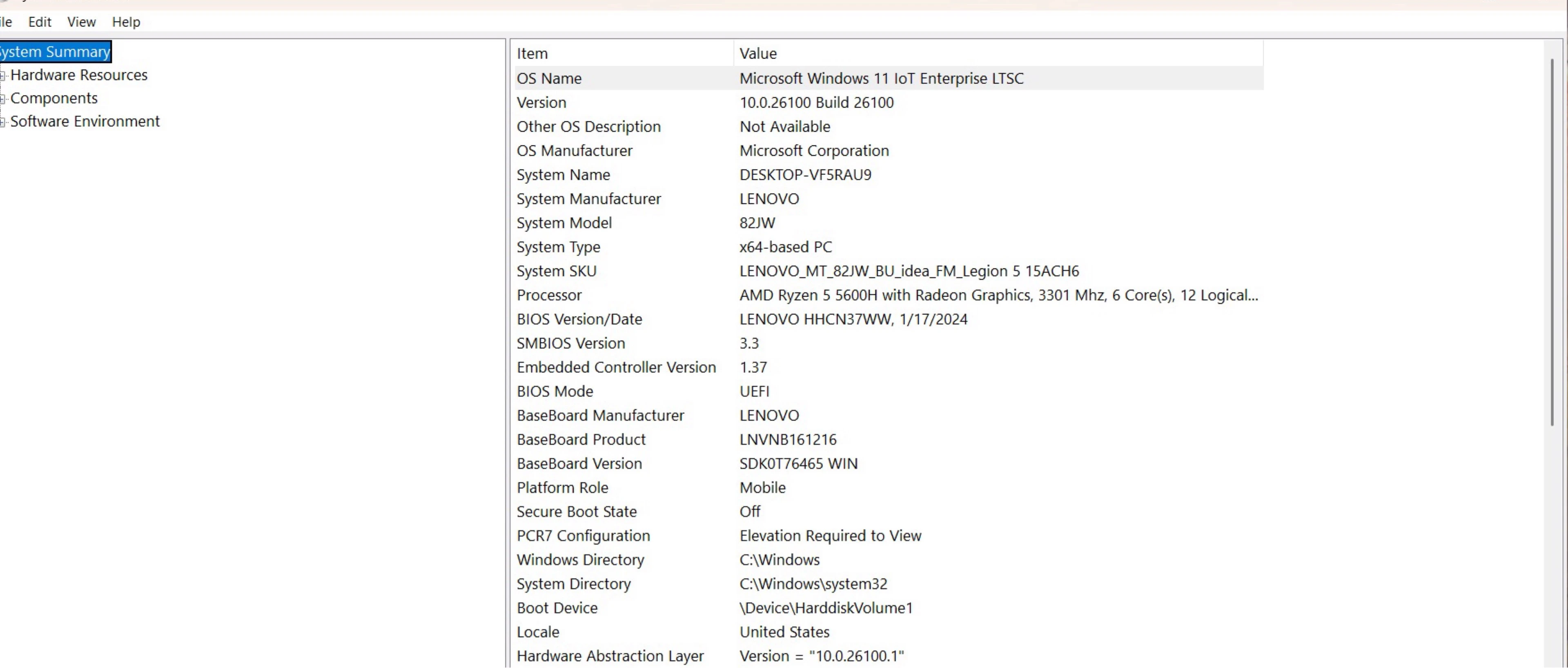The height and width of the screenshot is (668, 1568).
Task: Click the United States value
Action: pos(784,632)
